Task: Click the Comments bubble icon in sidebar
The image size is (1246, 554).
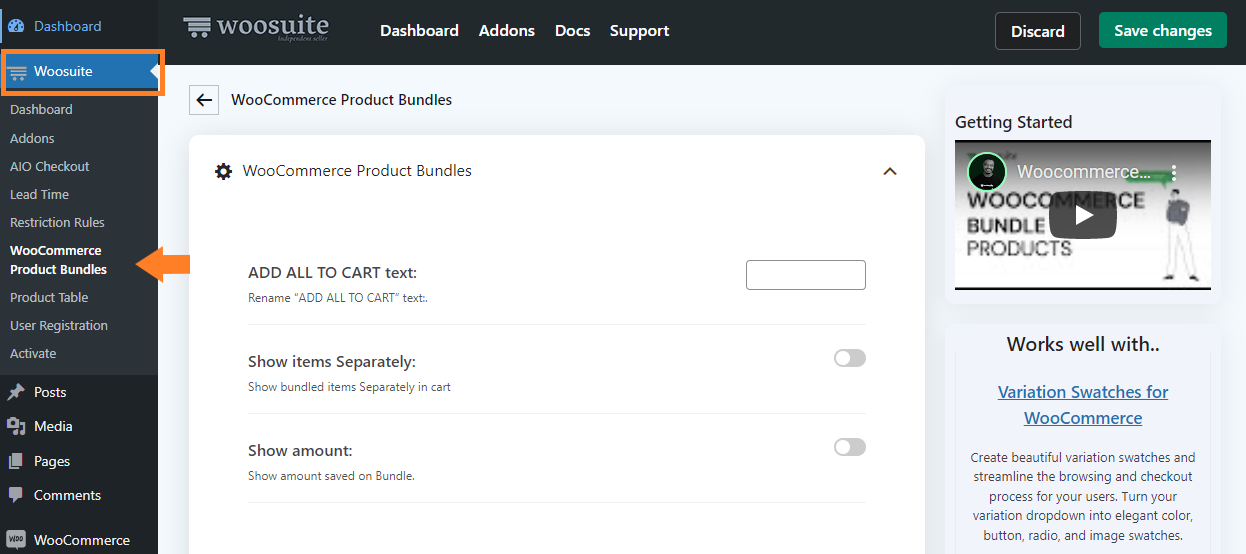Action: click(16, 495)
